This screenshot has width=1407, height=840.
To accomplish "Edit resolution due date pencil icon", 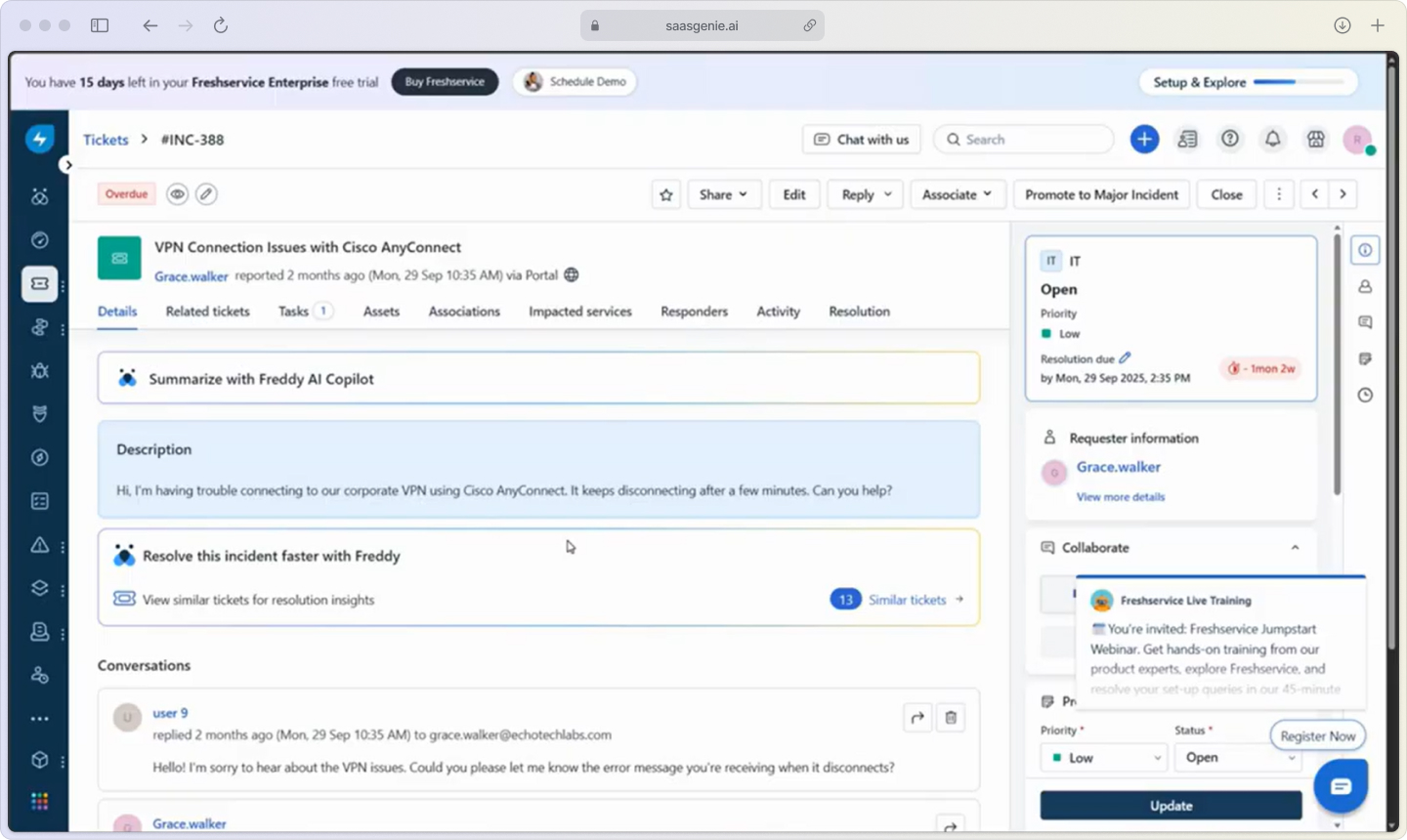I will click(1126, 357).
